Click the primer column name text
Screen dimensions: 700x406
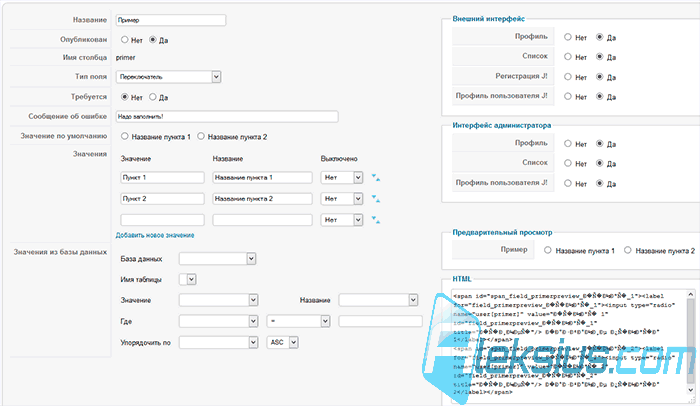(125, 58)
